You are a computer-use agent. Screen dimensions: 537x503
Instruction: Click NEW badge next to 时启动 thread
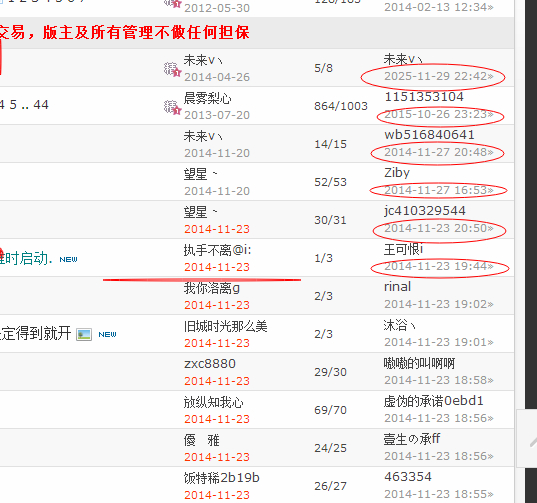point(68,260)
